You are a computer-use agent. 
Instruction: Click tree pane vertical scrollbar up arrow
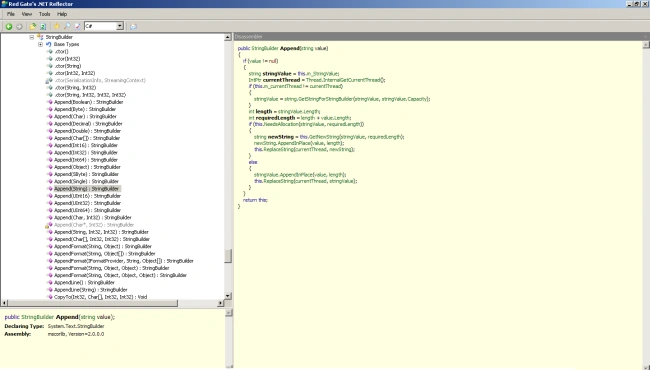(x=228, y=37)
